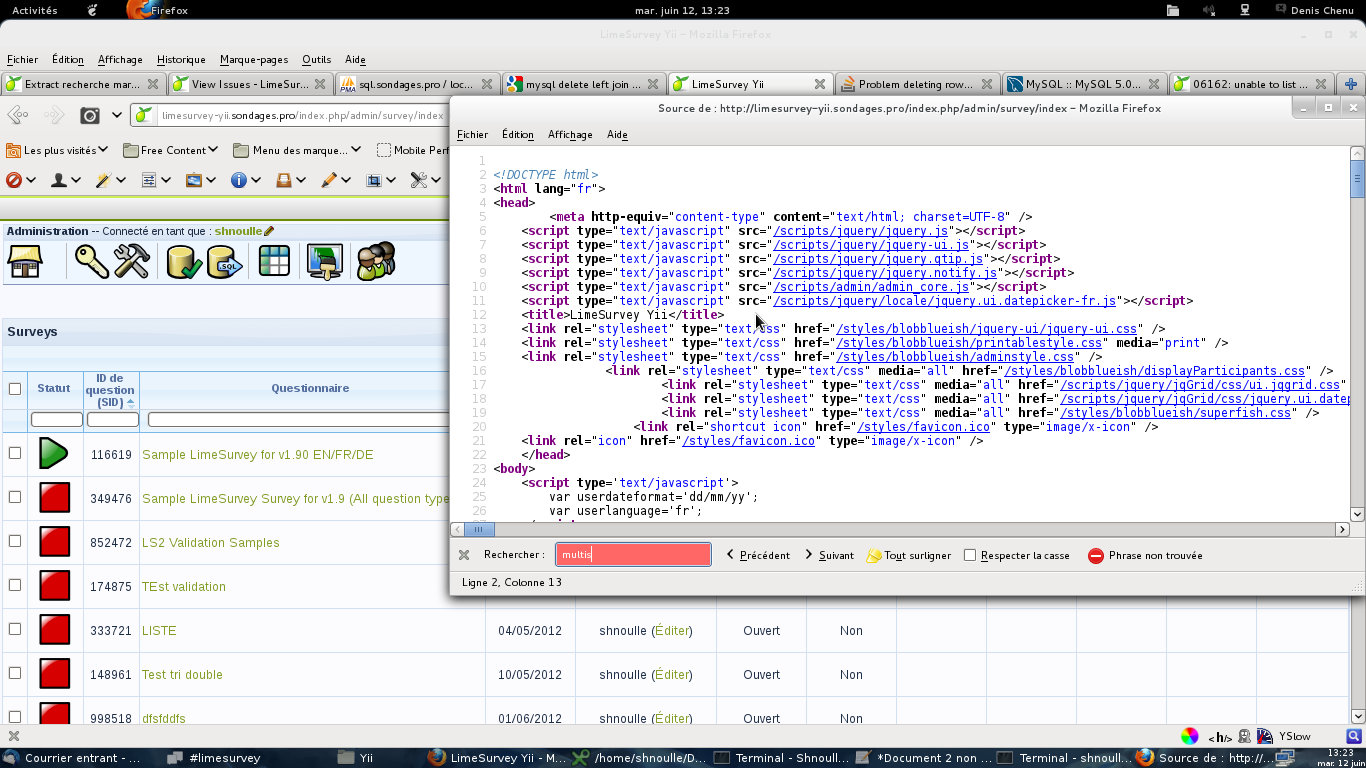The height and width of the screenshot is (768, 1366).
Task: Toggle the "Respecter la casse" checkbox
Action: (970, 555)
